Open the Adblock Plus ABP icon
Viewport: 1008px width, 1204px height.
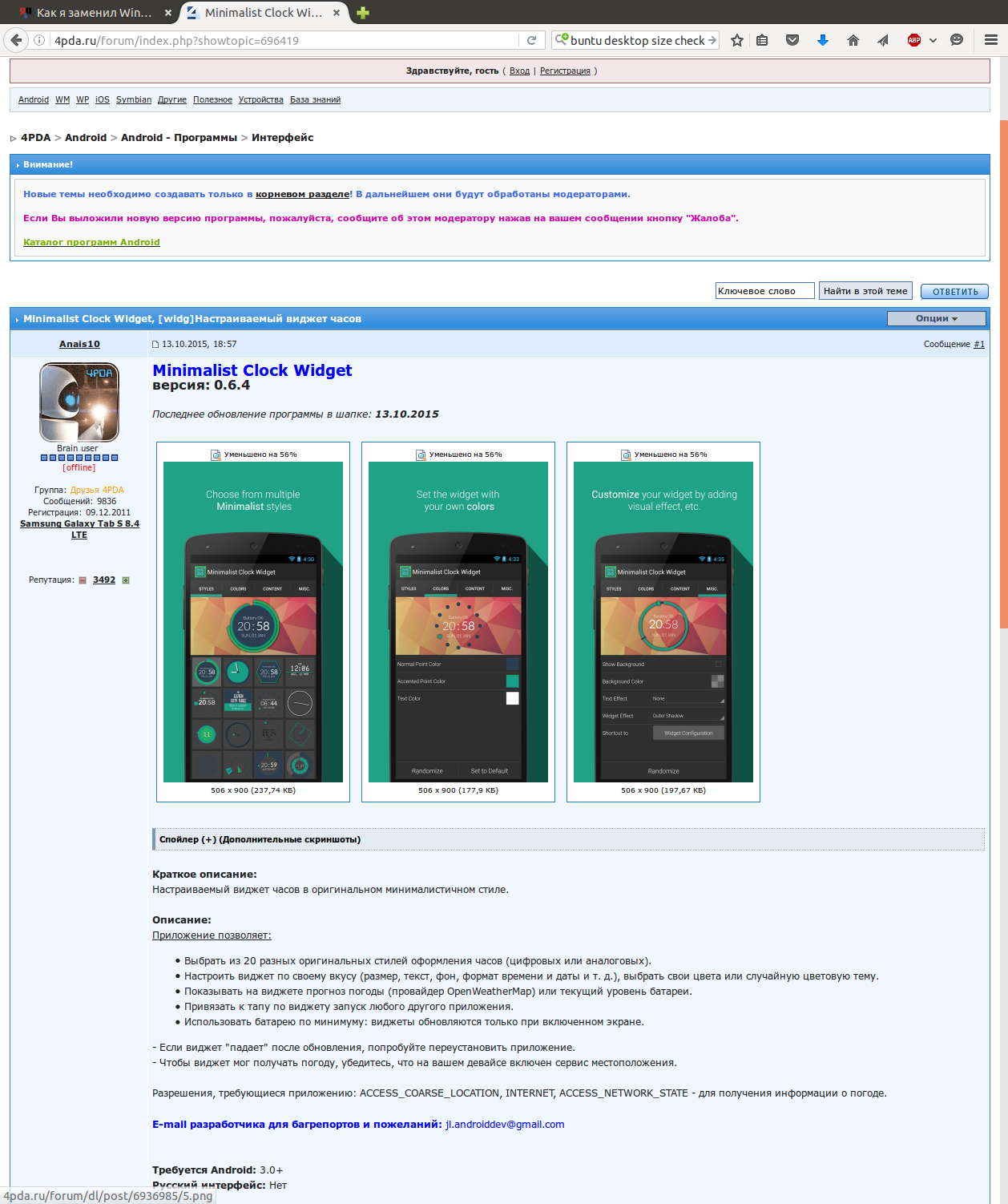(914, 40)
